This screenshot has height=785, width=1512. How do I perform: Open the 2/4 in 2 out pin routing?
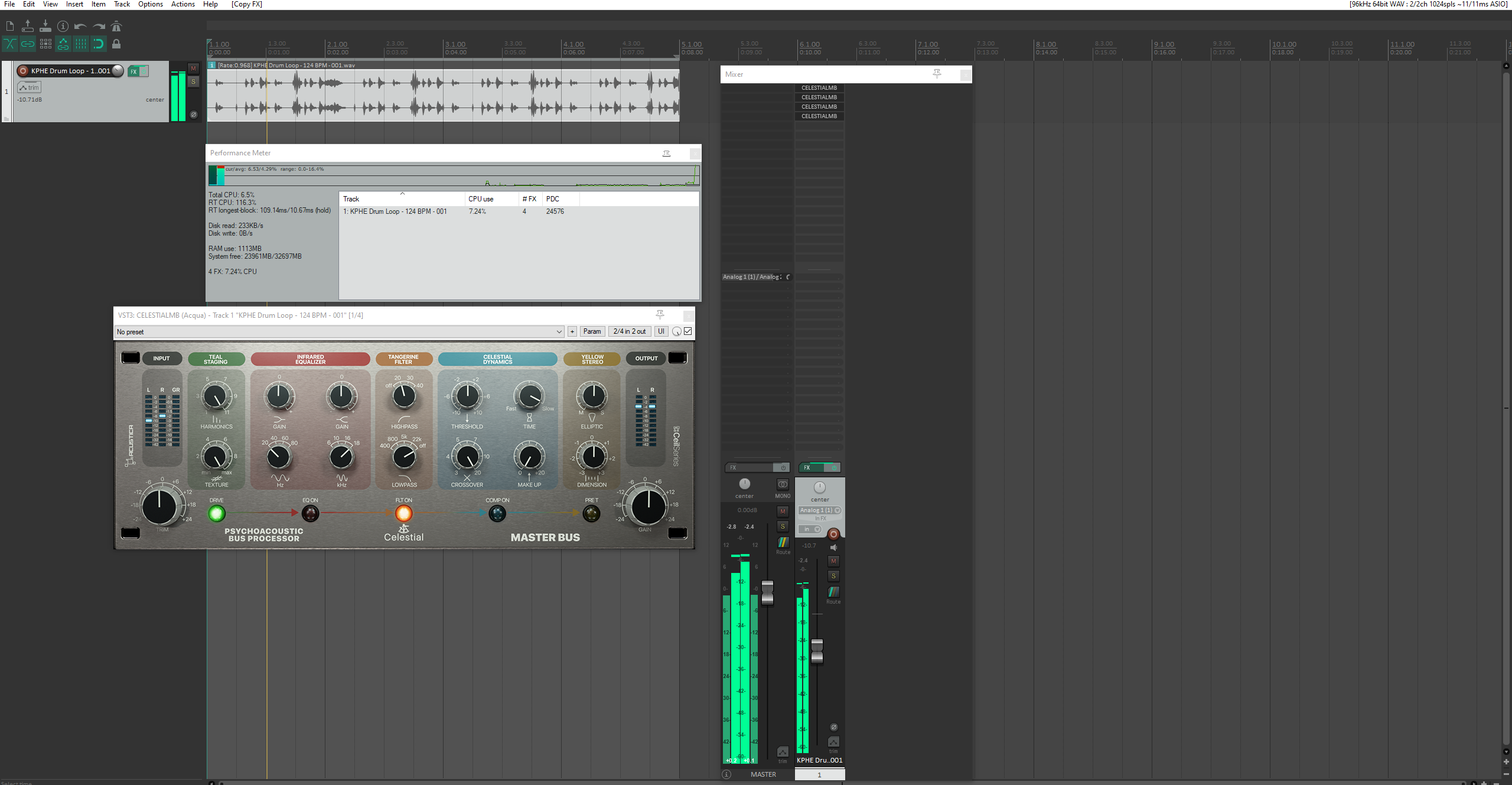coord(629,331)
